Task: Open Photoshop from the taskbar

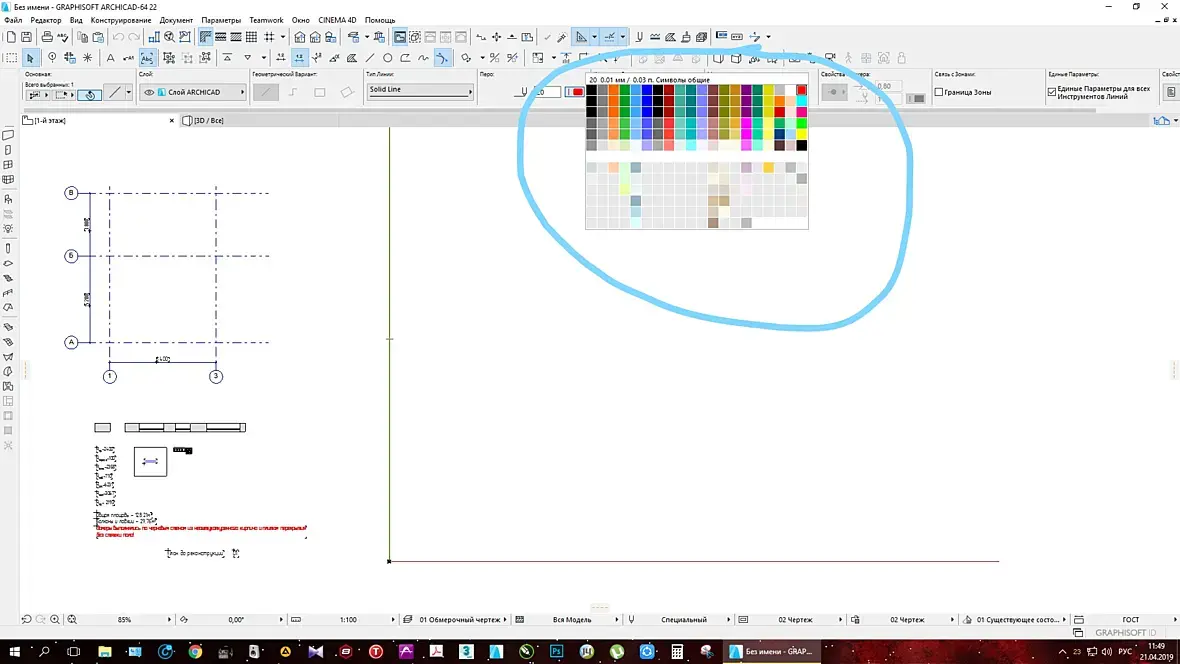Action: [x=556, y=652]
